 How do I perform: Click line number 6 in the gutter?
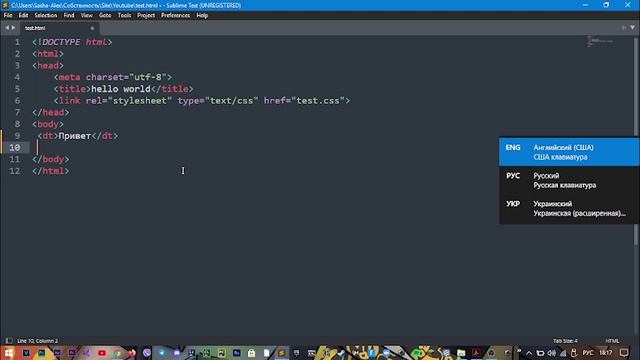coord(17,101)
